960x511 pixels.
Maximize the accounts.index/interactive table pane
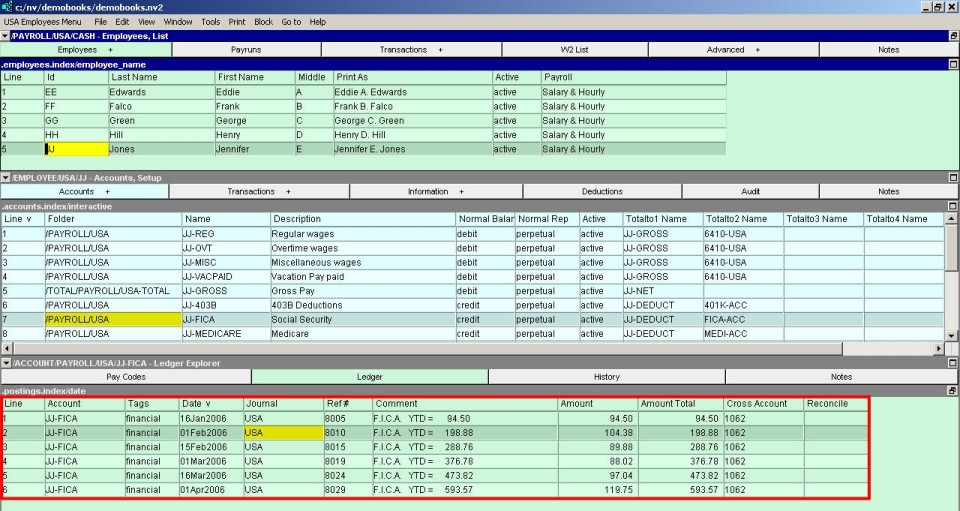[x=952, y=206]
